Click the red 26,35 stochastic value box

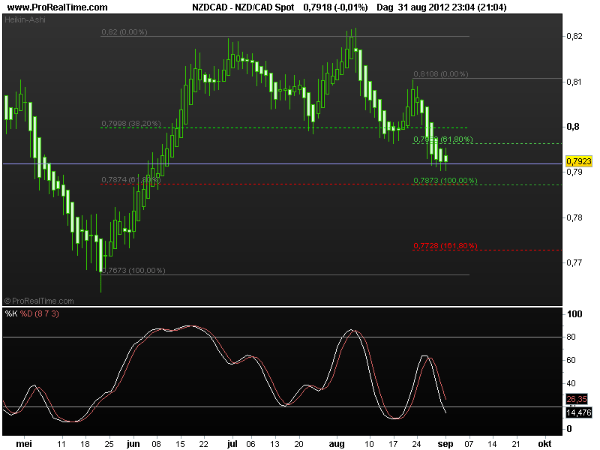pyautogui.click(x=577, y=399)
